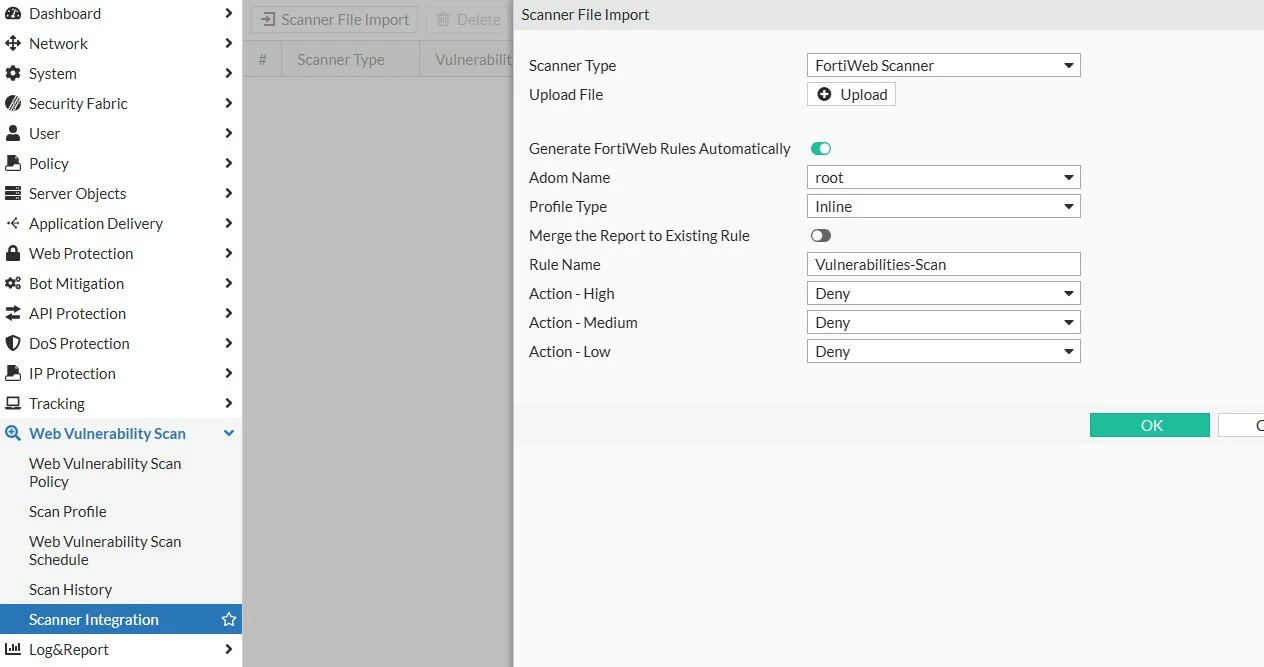Collapse the Web Vulnerability Scan menu chevron
The image size is (1264, 667).
(229, 434)
